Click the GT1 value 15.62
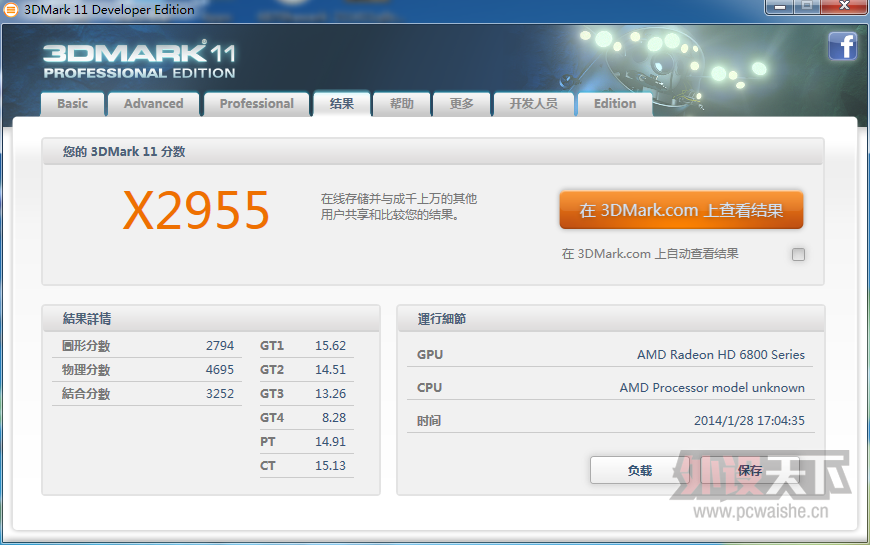The width and height of the screenshot is (870, 545). click(x=330, y=346)
